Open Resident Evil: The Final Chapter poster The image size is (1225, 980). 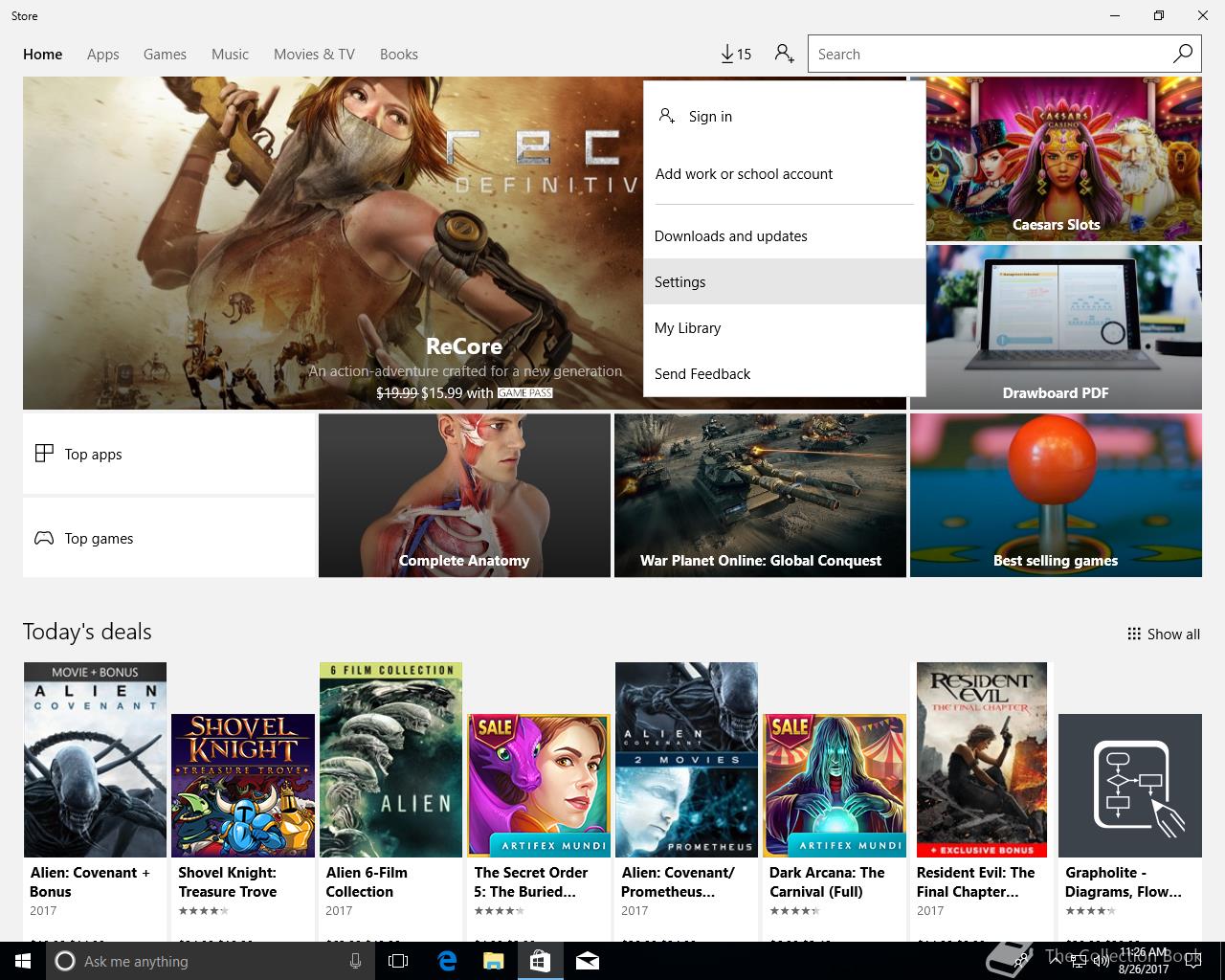[982, 759]
